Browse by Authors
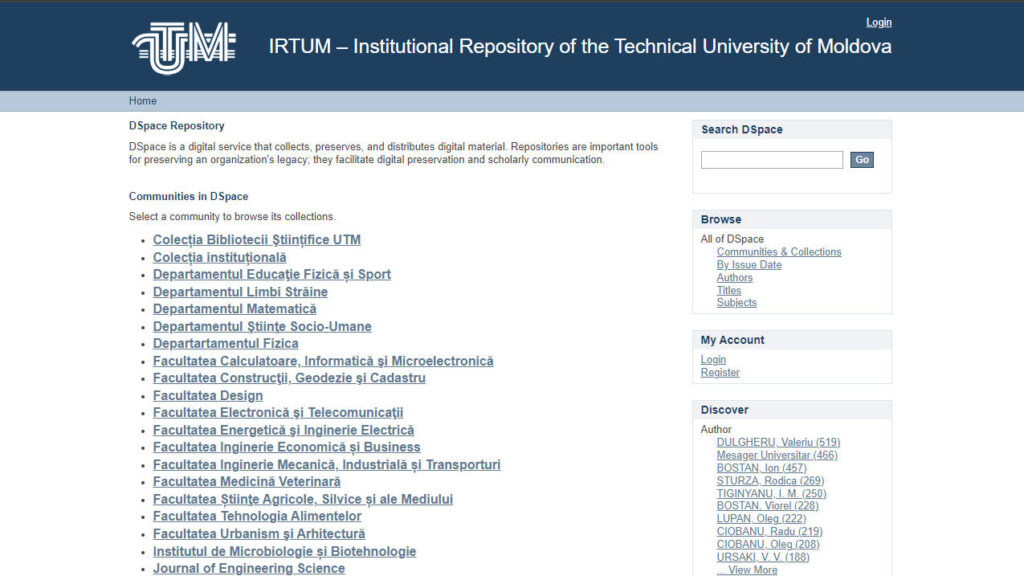The width and height of the screenshot is (1024, 576). (x=734, y=278)
